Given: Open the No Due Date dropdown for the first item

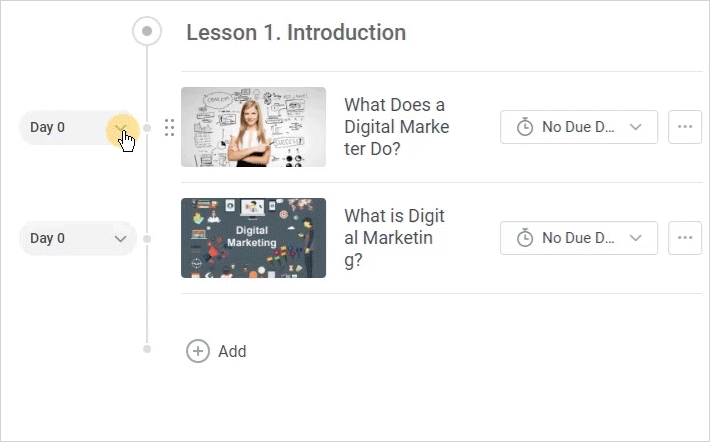Looking at the screenshot, I should click(579, 127).
